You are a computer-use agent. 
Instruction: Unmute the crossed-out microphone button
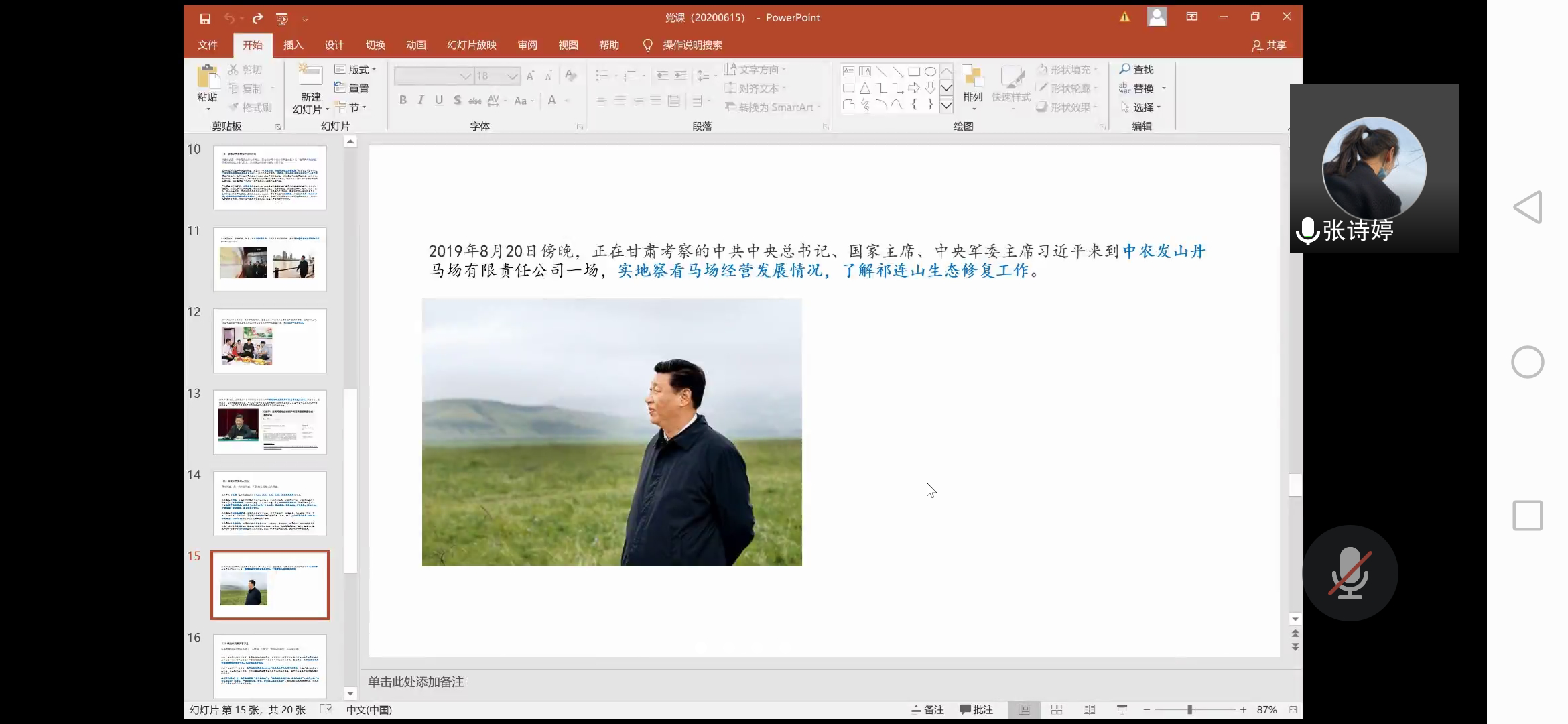[1350, 573]
